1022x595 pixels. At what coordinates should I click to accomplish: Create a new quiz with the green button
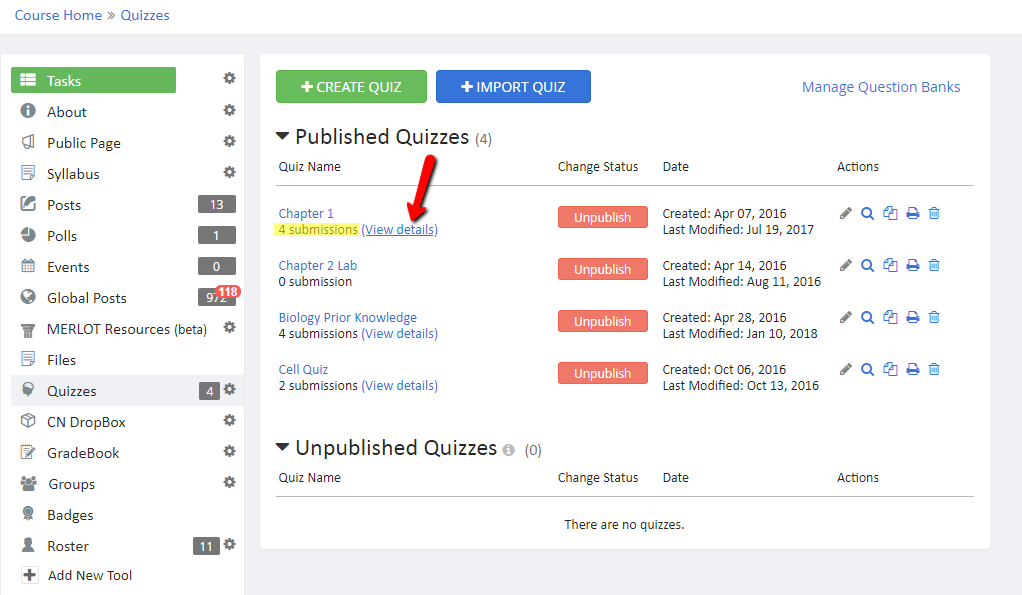pyautogui.click(x=351, y=87)
